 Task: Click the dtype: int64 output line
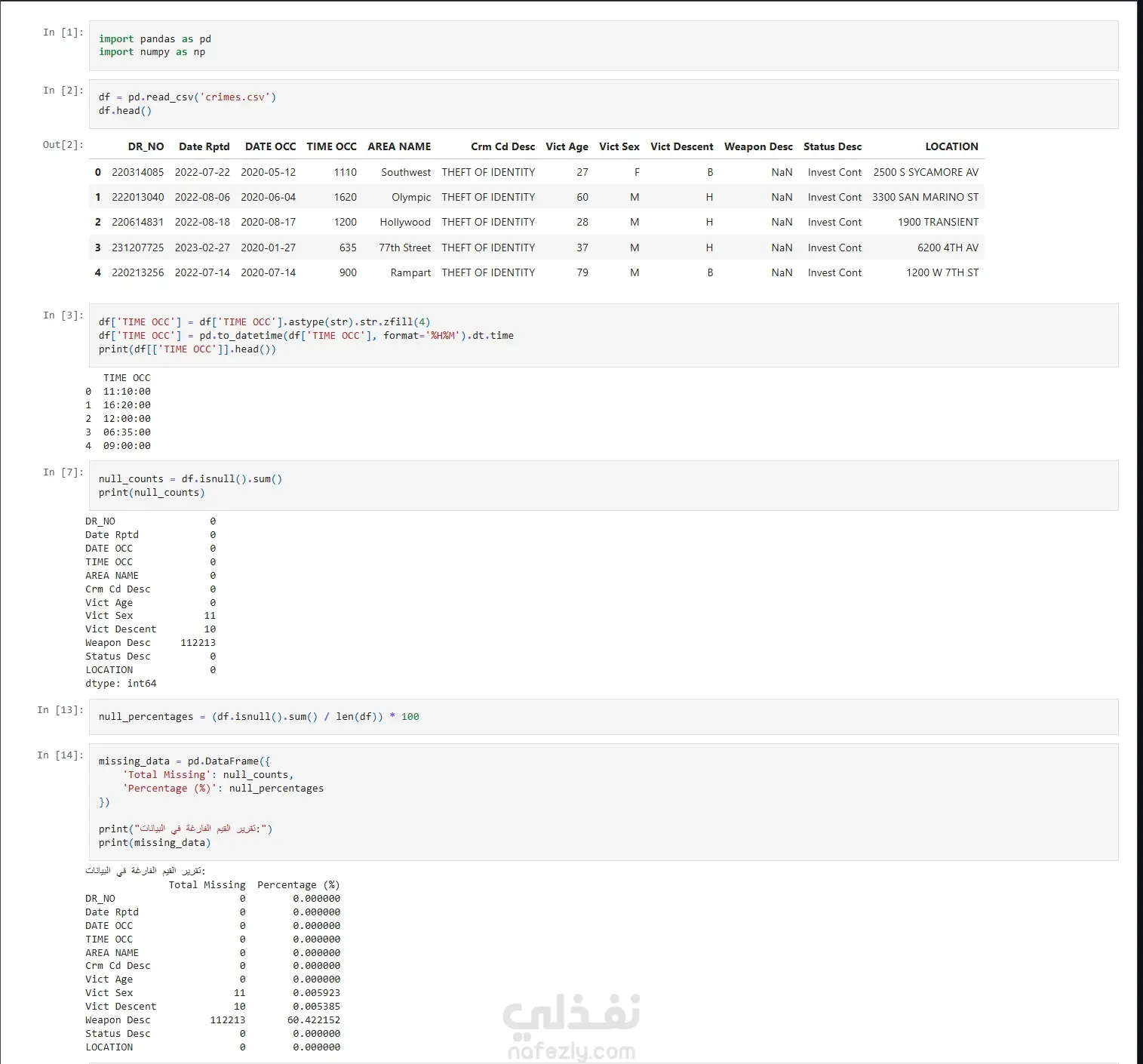121,684
